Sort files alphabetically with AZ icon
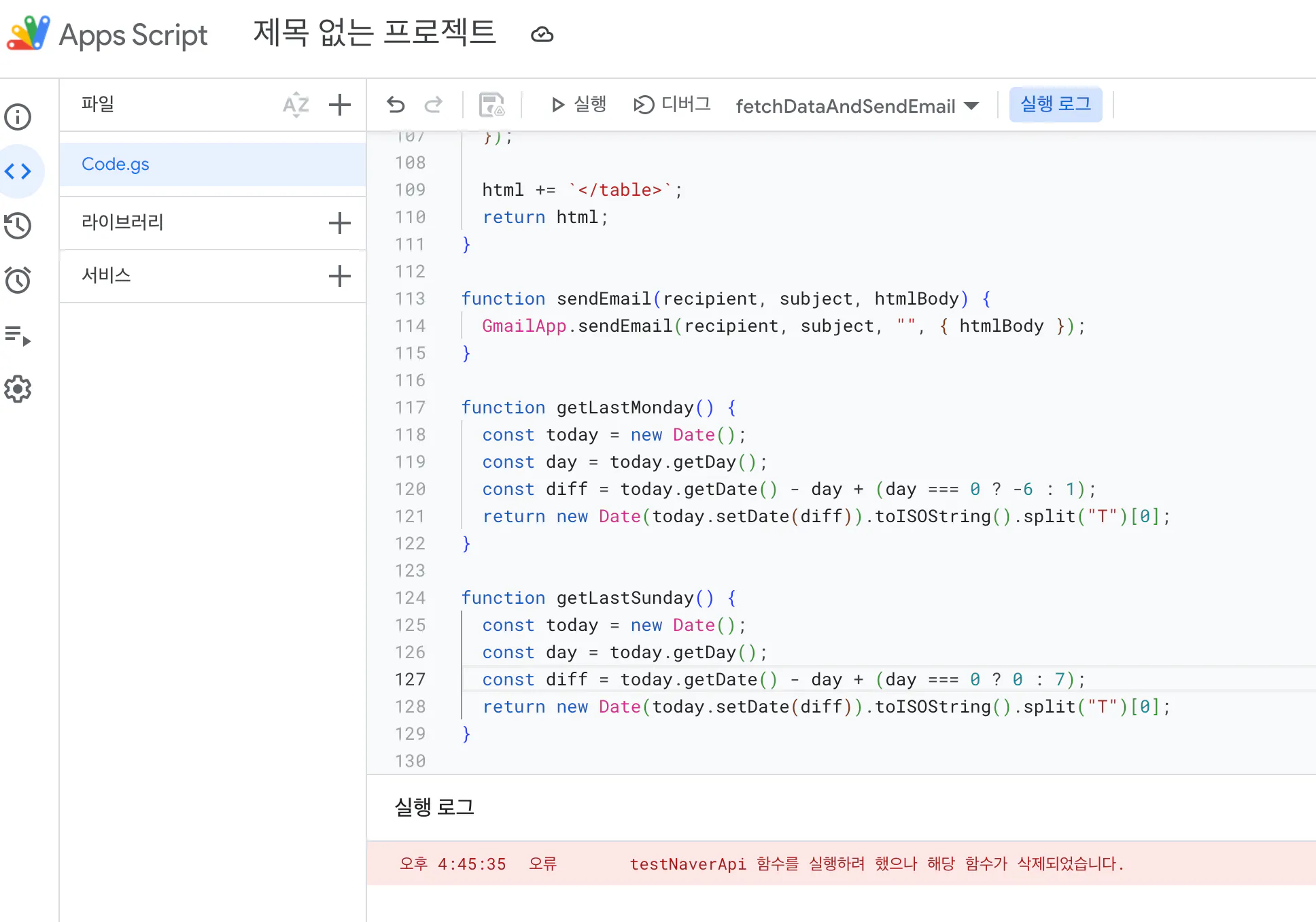The height and width of the screenshot is (922, 1316). [296, 105]
